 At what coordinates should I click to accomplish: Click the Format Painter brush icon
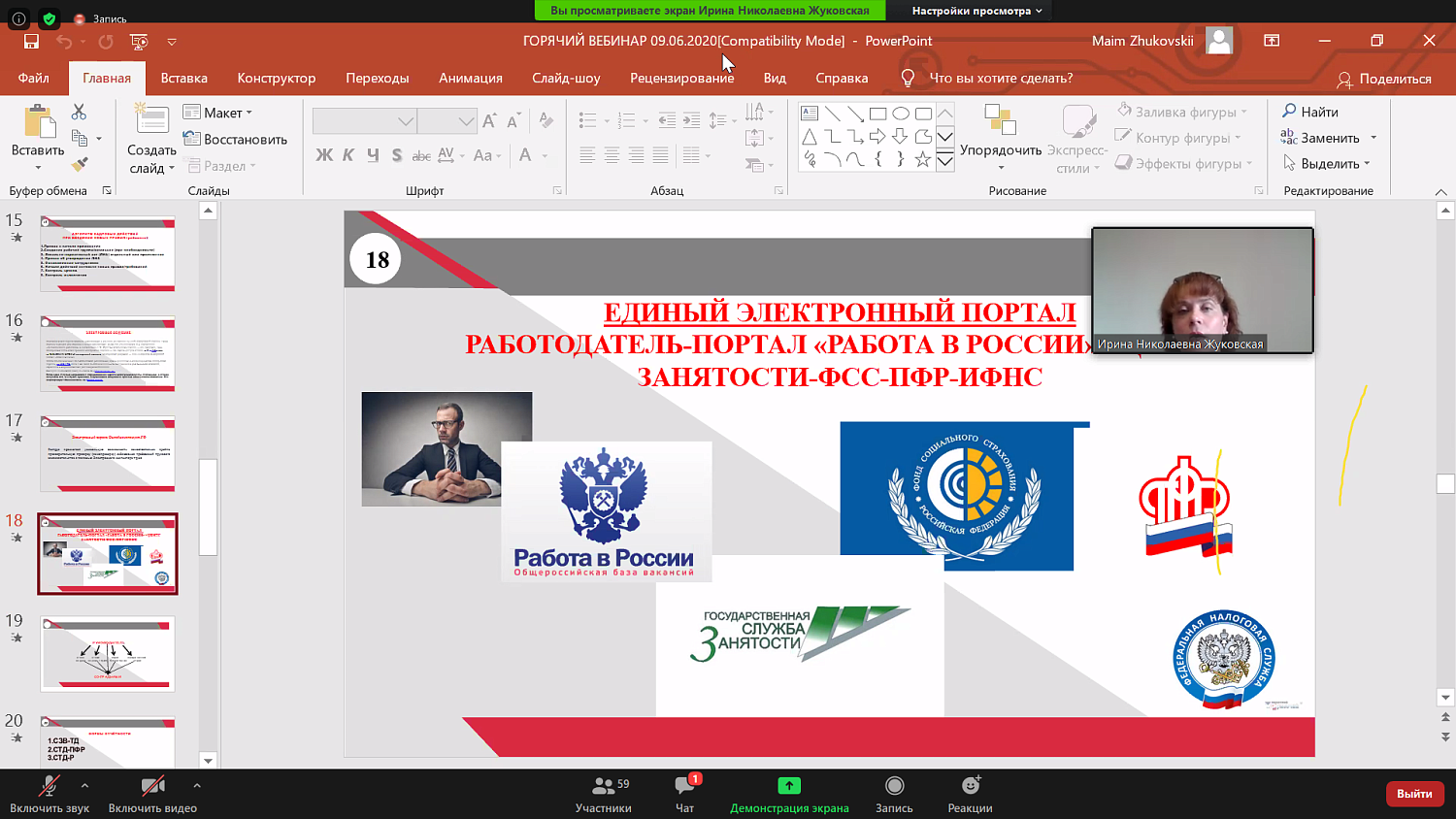pyautogui.click(x=80, y=165)
